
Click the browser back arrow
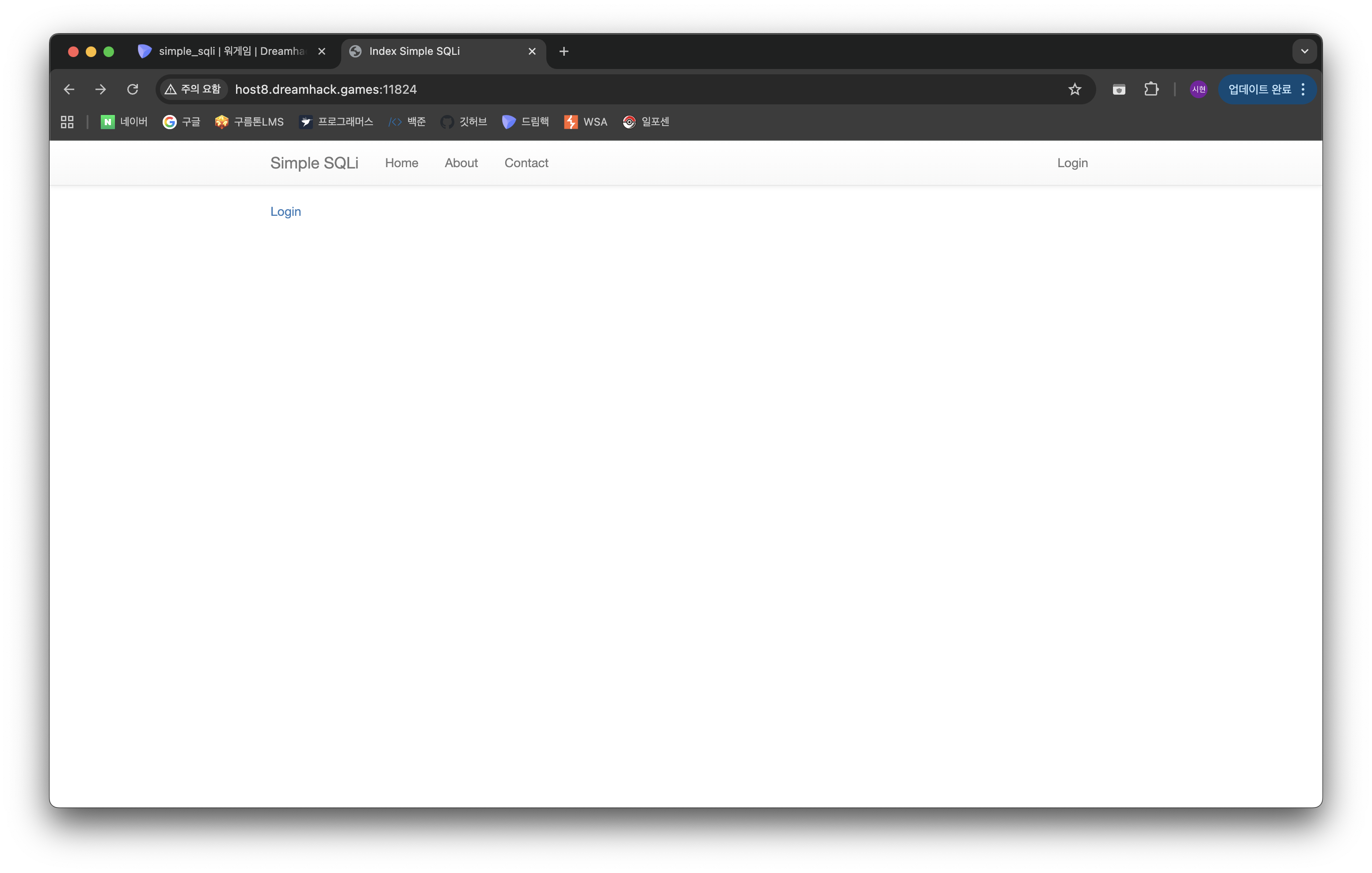click(69, 89)
